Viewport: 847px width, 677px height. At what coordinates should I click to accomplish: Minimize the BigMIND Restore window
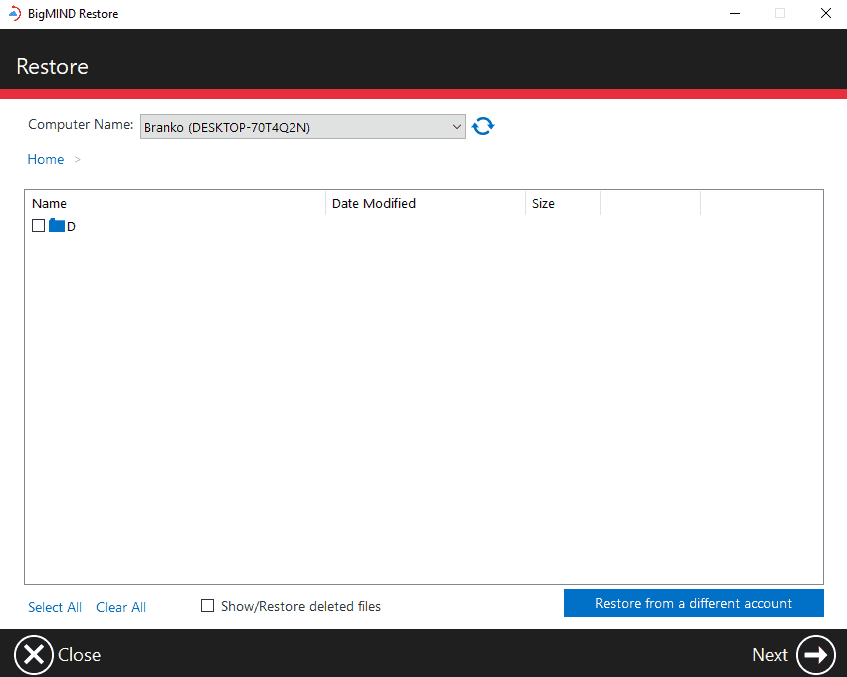(735, 14)
